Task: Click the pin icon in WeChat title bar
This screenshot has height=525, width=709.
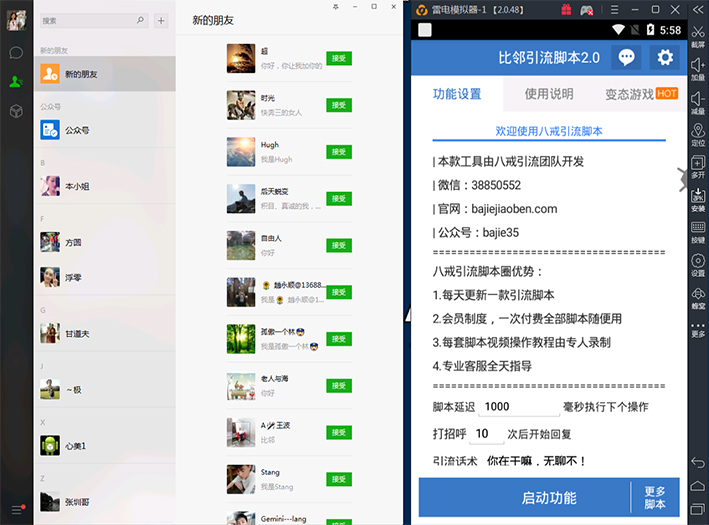Action: pyautogui.click(x=336, y=7)
